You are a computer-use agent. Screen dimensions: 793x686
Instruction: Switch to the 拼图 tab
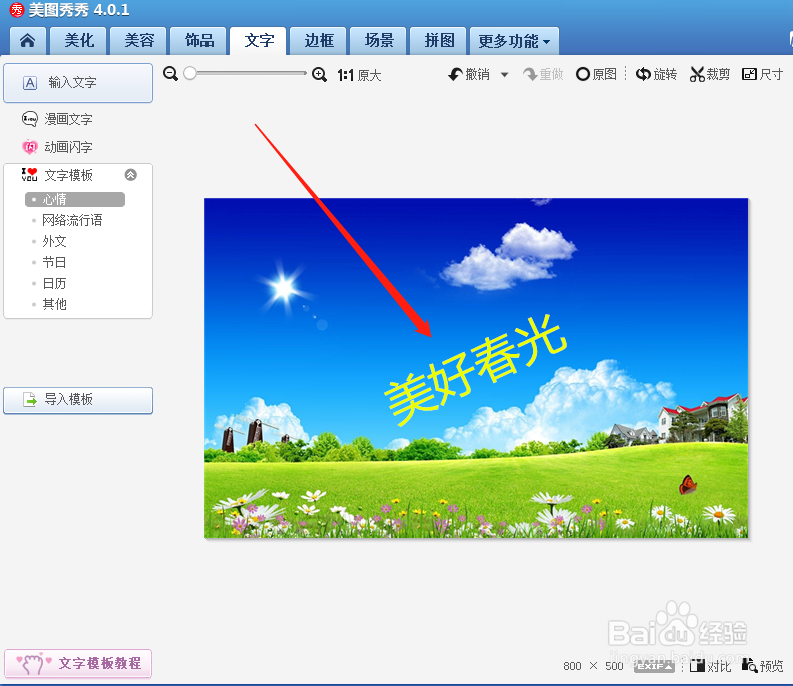[439, 40]
